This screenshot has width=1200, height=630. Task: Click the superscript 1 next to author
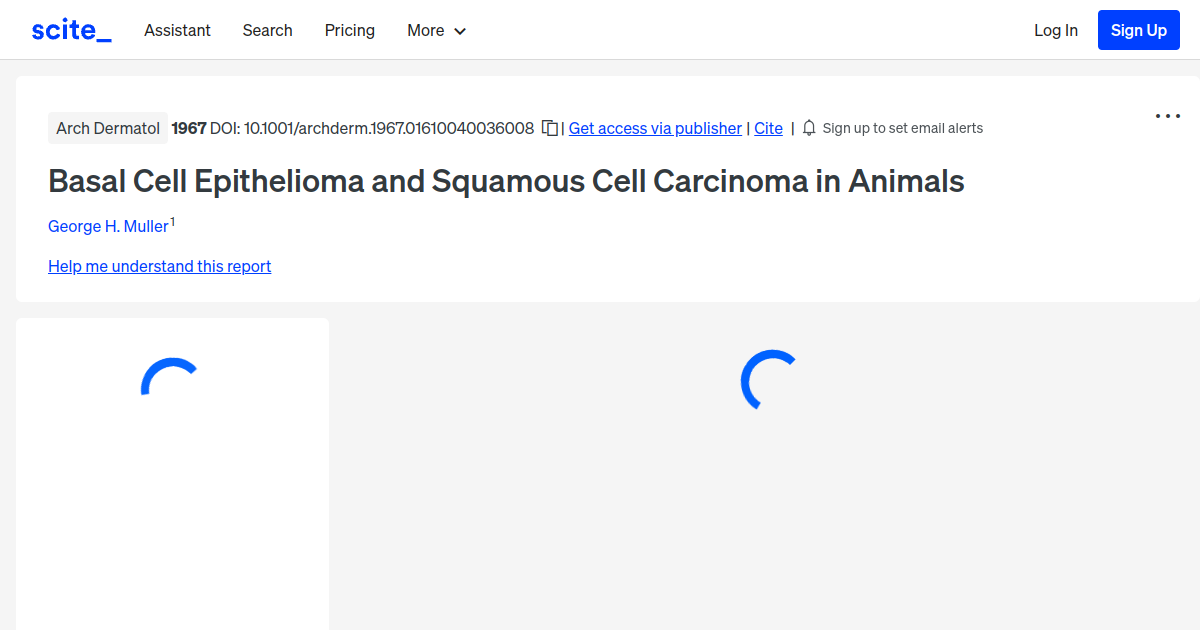pyautogui.click(x=173, y=220)
